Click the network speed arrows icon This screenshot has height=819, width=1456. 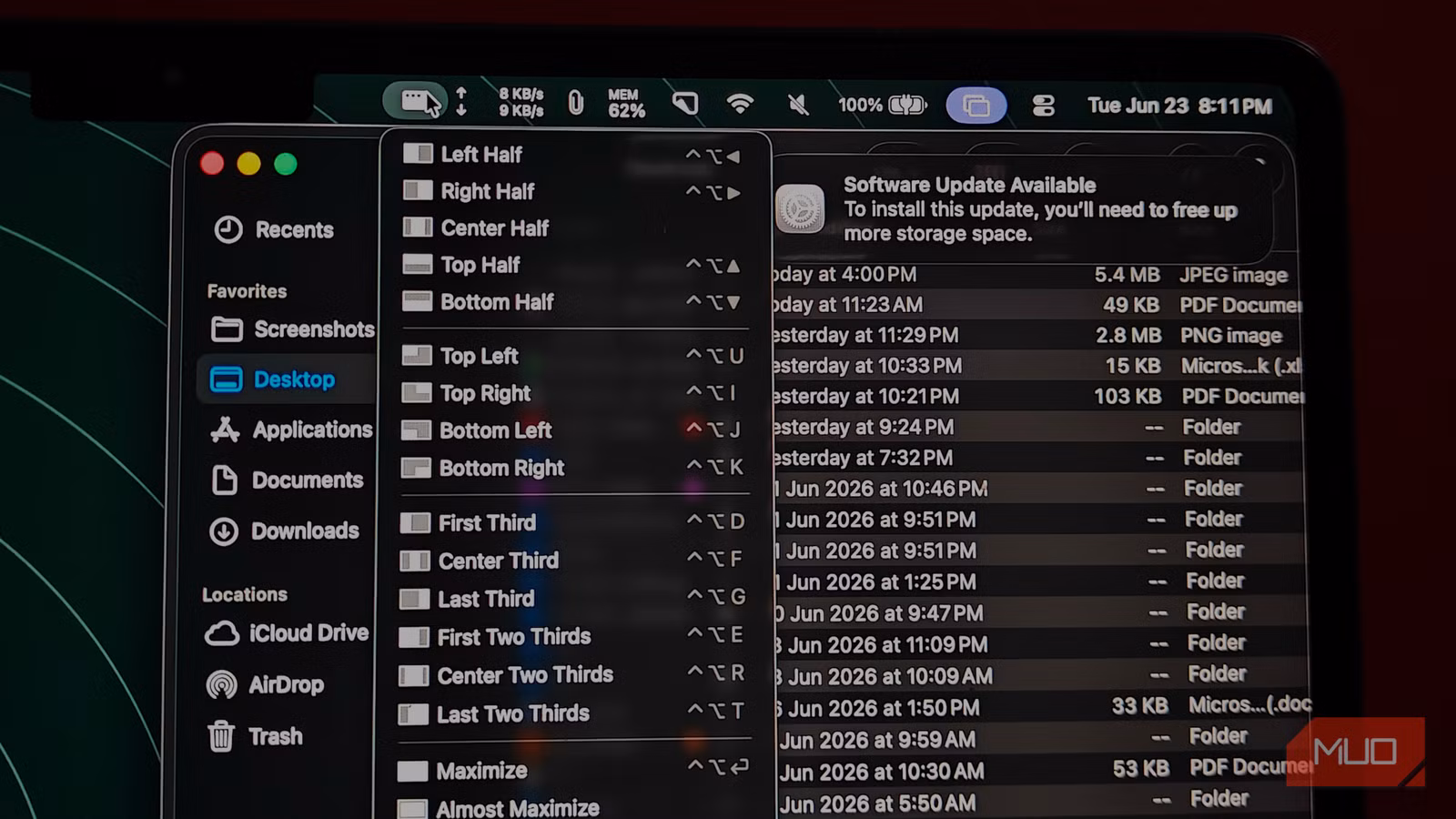[x=461, y=102]
